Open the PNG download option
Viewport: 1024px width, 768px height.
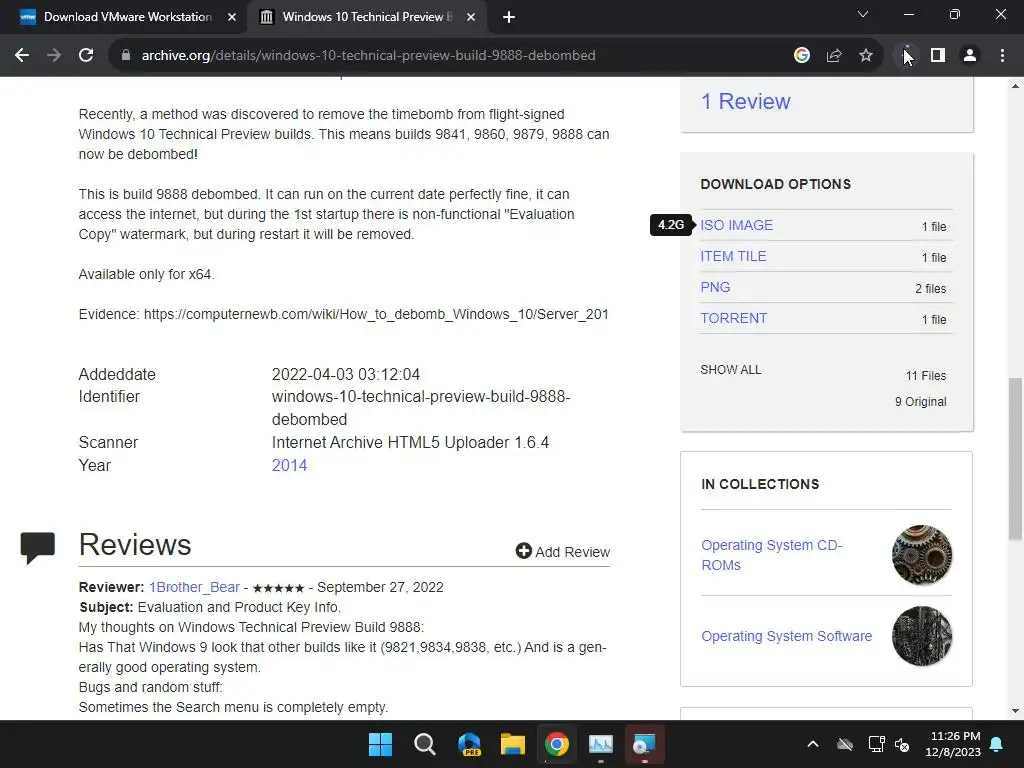coord(715,287)
